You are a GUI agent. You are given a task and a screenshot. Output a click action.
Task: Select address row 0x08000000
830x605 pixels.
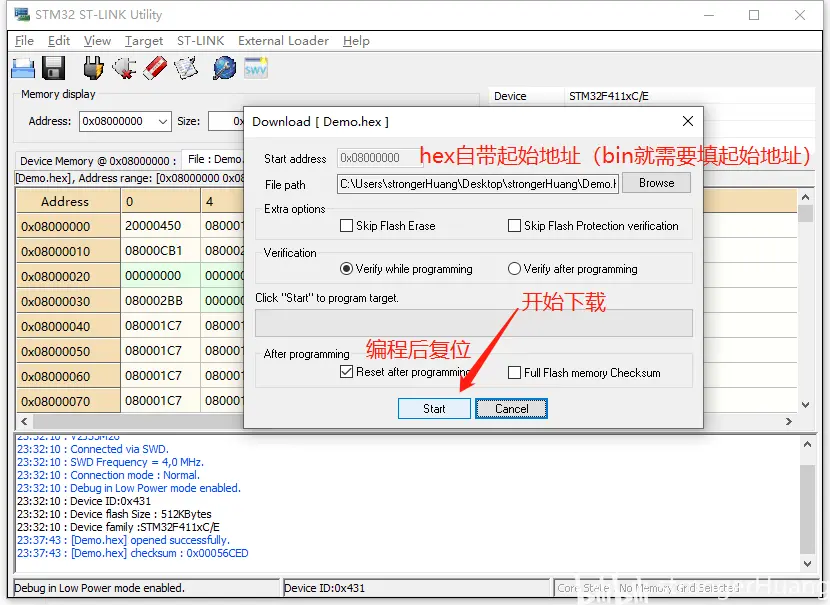[x=68, y=227]
